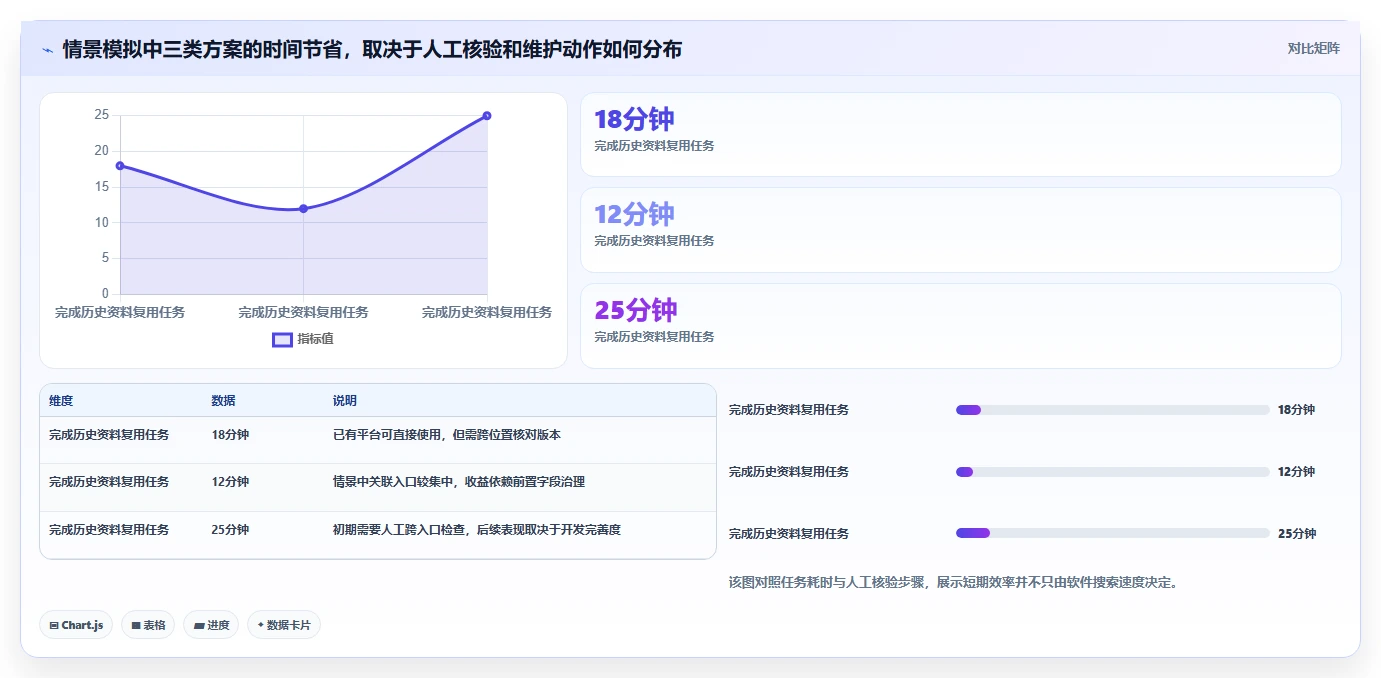
Task: Click the chart data point at value 12
Action: point(303,208)
